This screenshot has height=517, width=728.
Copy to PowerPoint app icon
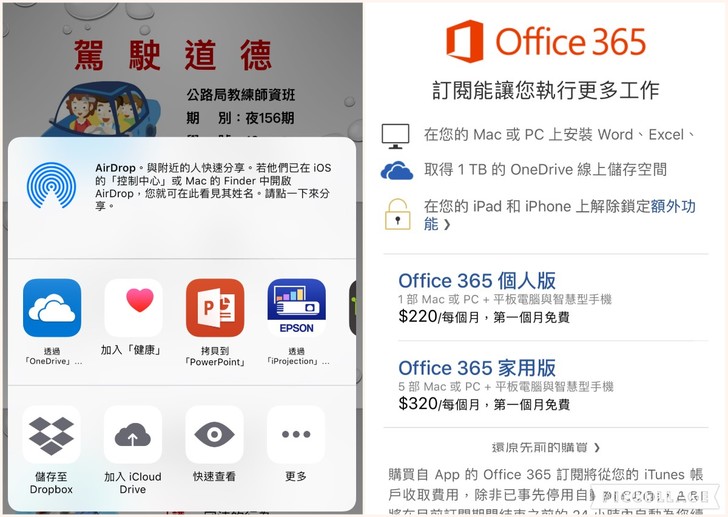pyautogui.click(x=215, y=308)
